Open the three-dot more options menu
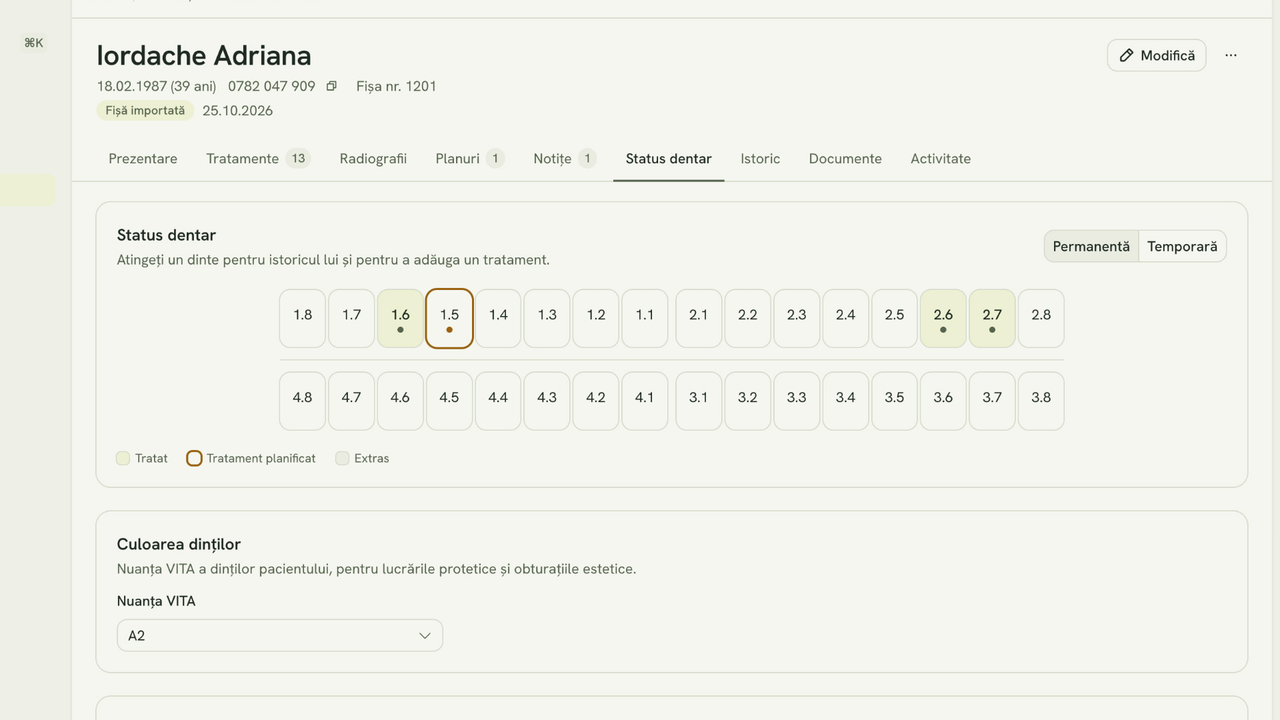This screenshot has height=720, width=1280. [x=1231, y=55]
